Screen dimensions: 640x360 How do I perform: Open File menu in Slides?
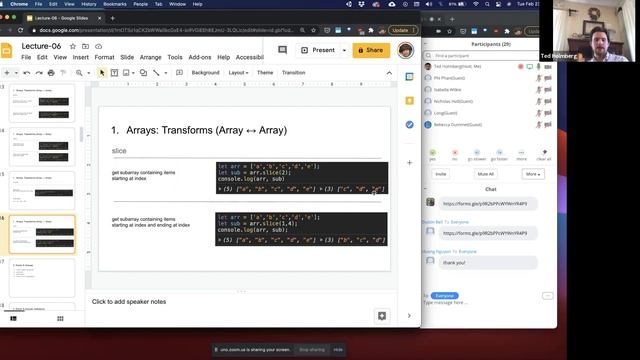pos(26,57)
